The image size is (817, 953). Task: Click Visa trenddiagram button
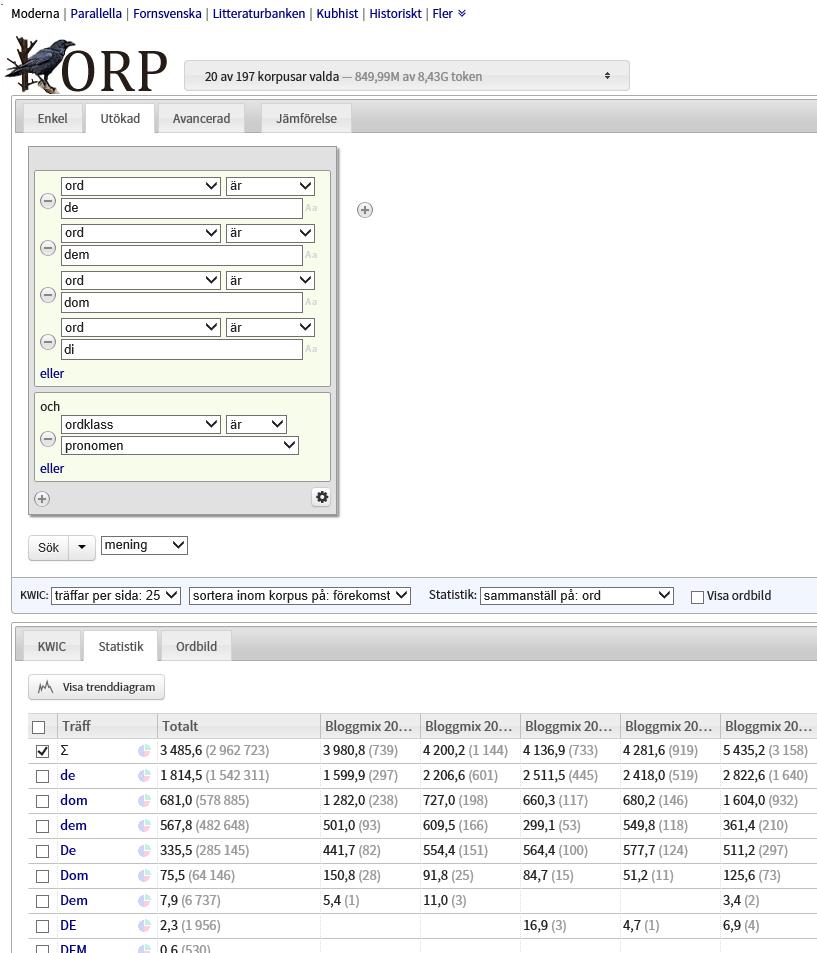pos(97,687)
